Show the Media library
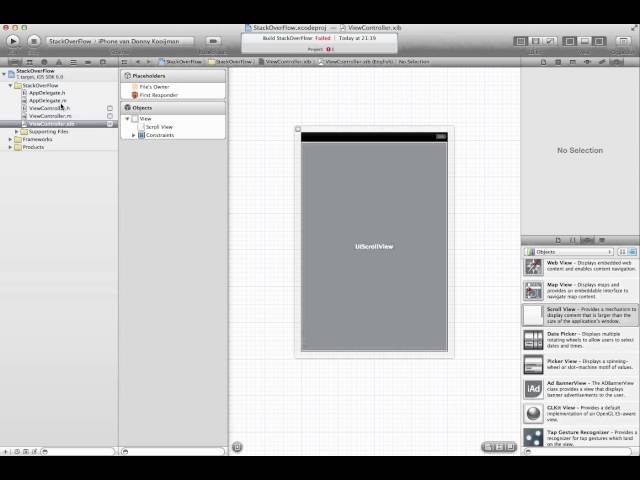Screen dimensions: 640x480 point(602,240)
